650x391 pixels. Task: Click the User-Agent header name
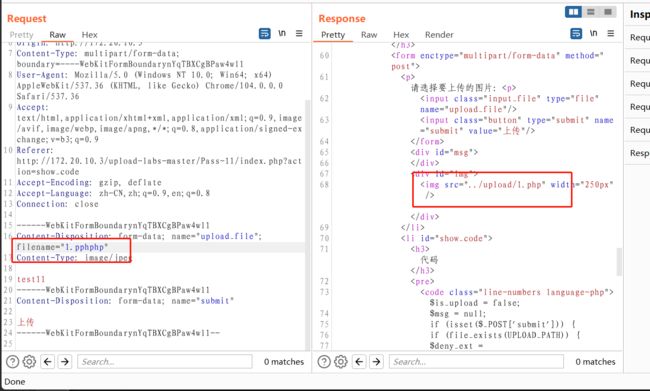pyautogui.click(x=42, y=75)
